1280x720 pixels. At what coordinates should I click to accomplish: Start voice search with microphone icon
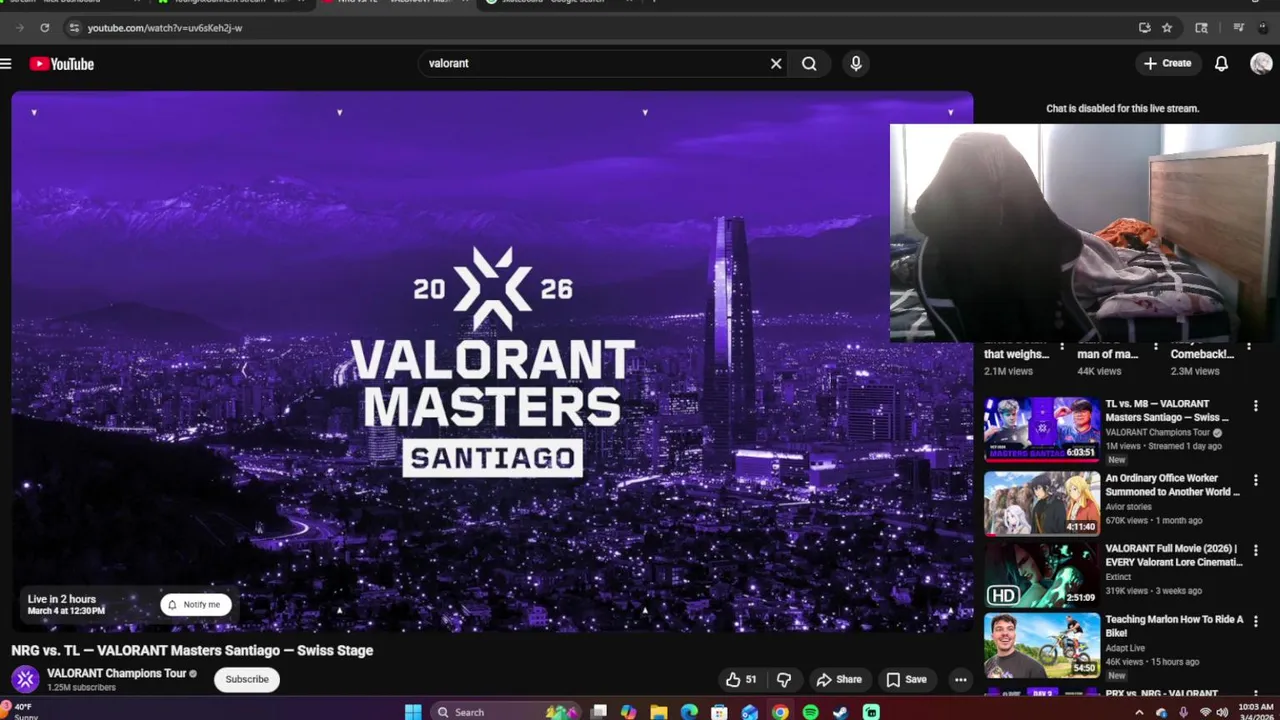pos(856,63)
